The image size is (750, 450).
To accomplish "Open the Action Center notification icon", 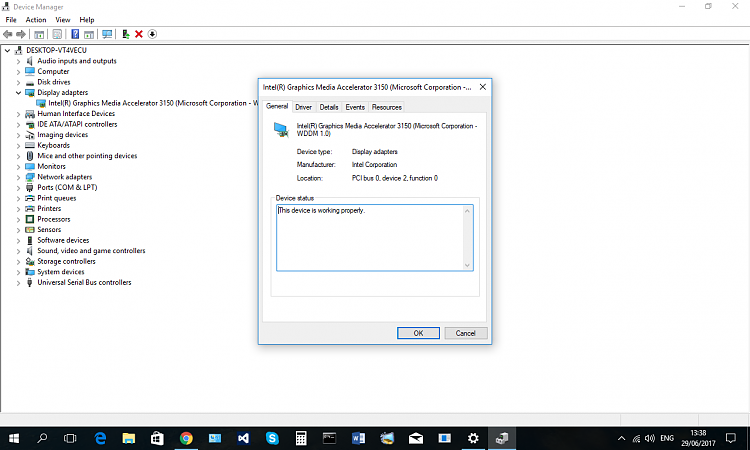I will point(731,438).
